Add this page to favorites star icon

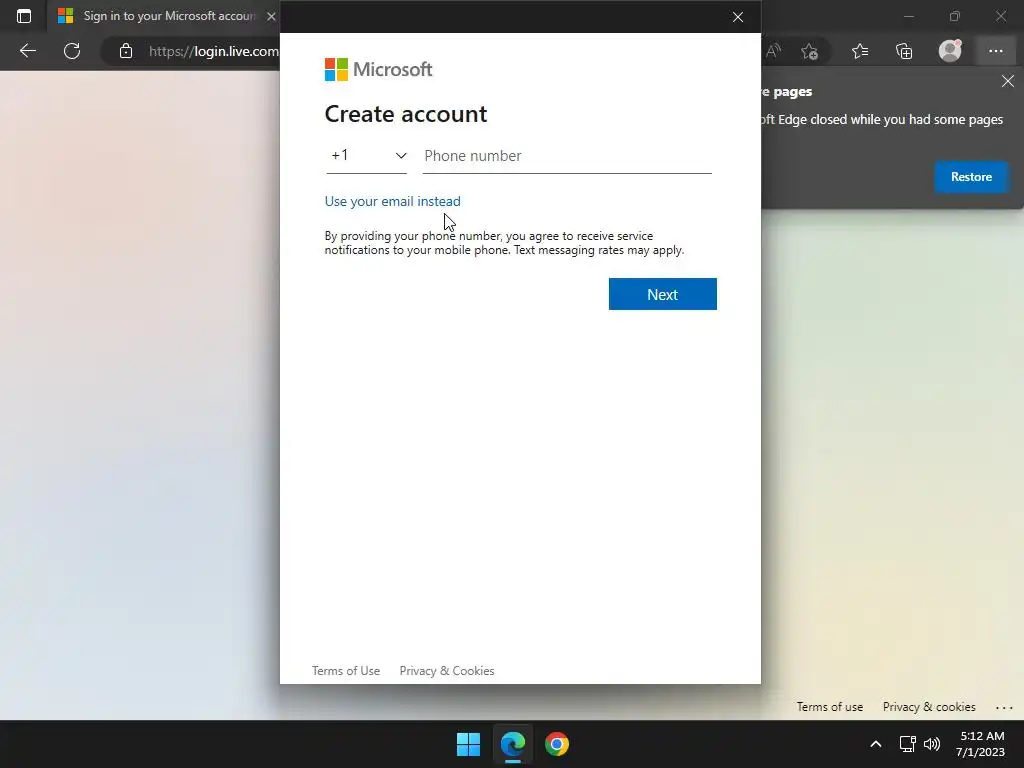point(810,51)
